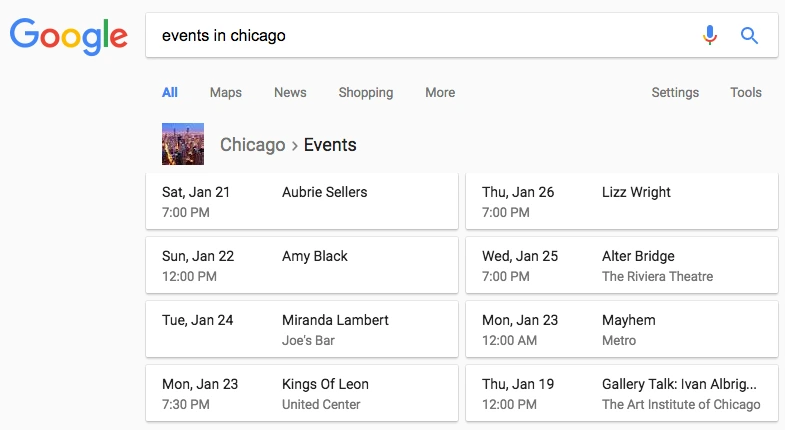
Task: Click the Google logo
Action: tap(69, 36)
